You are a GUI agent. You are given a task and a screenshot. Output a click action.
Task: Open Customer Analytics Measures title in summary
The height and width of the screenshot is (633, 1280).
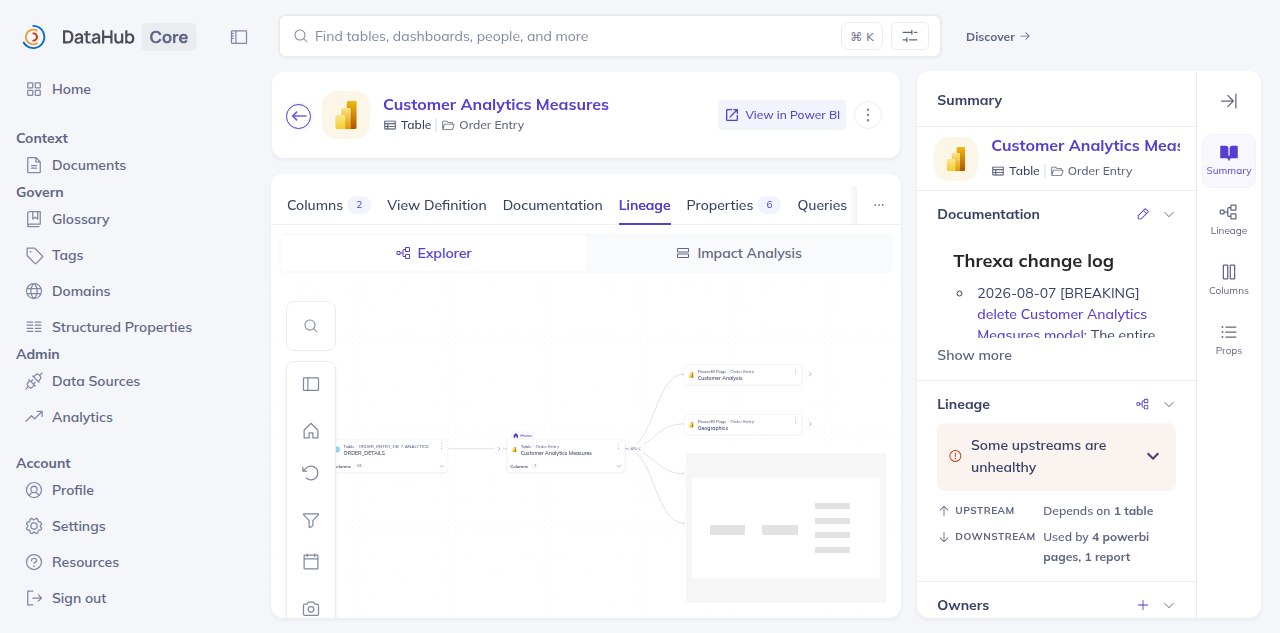[1086, 146]
